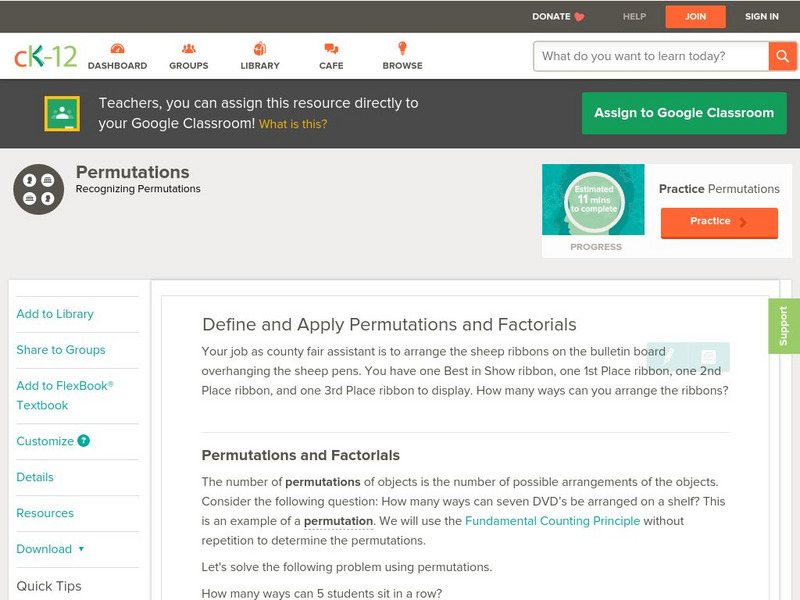Focus the 'What do you want to learn today?' search field

pos(651,56)
